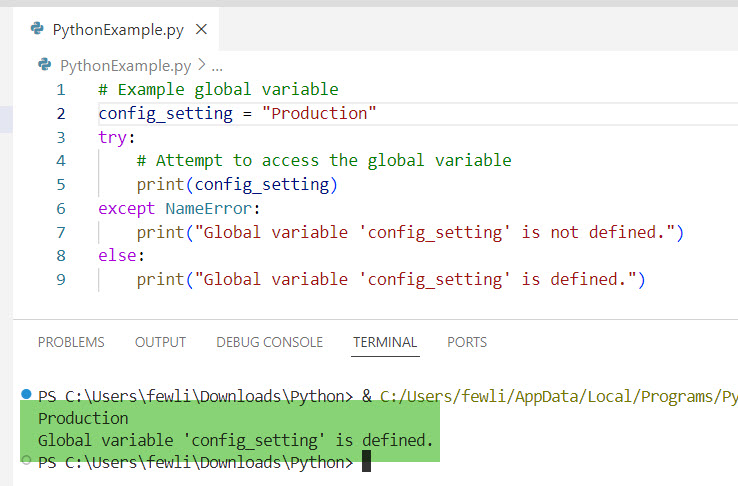Switch to the PROBLEMS panel tab
738x486 pixels.
coord(71,342)
